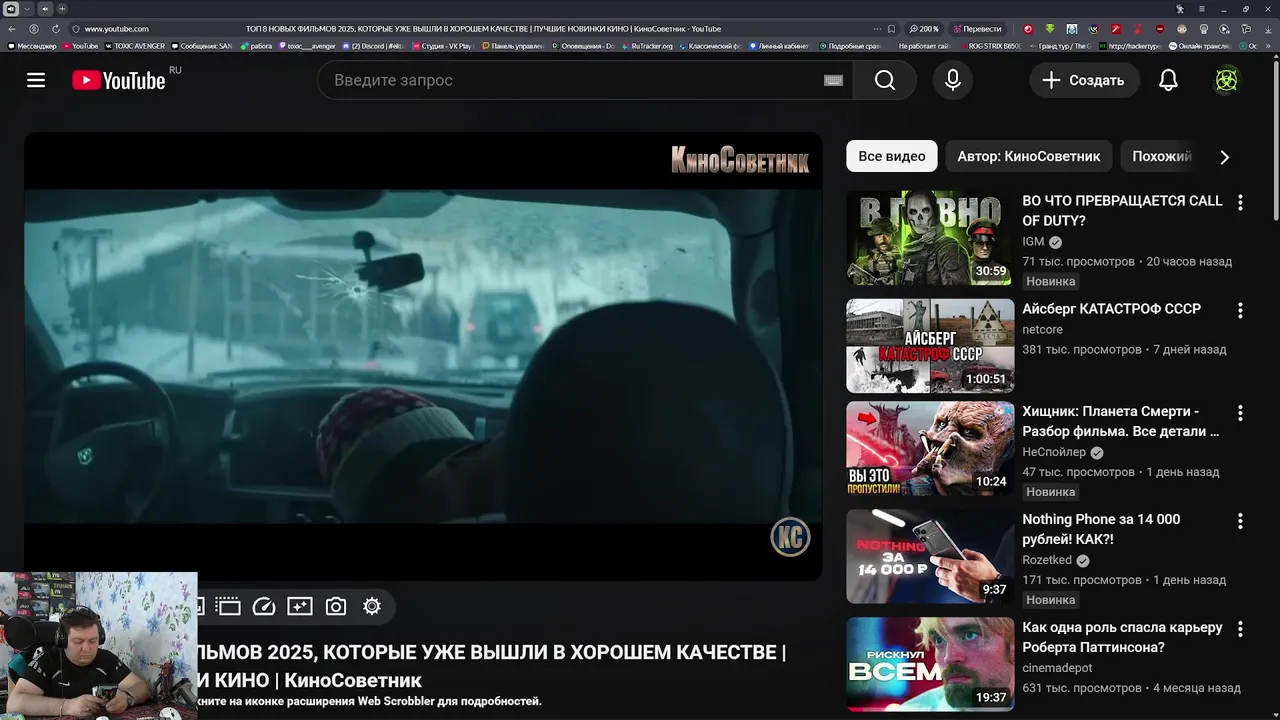Click the video enhancement sparkle icon
This screenshot has width=1280, height=720.
pos(300,606)
